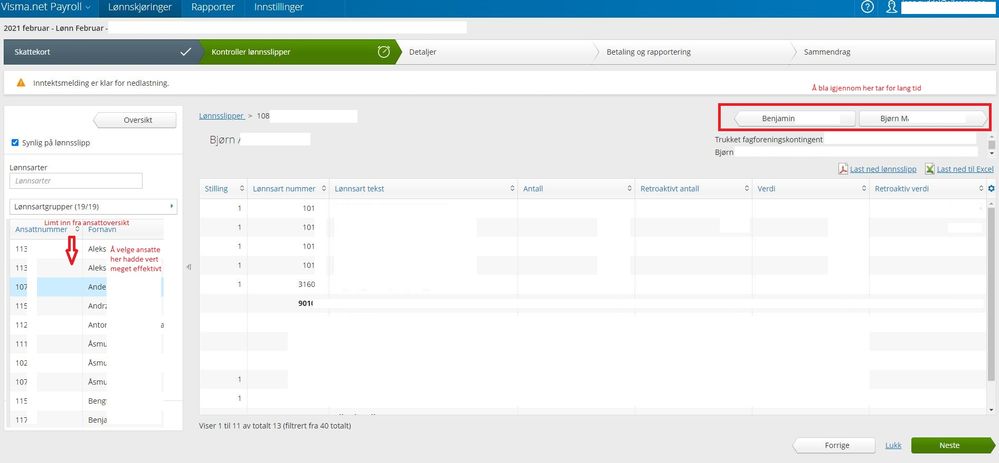Sort by Lønnsart nummer column
This screenshot has width=999, height=463.
point(323,189)
